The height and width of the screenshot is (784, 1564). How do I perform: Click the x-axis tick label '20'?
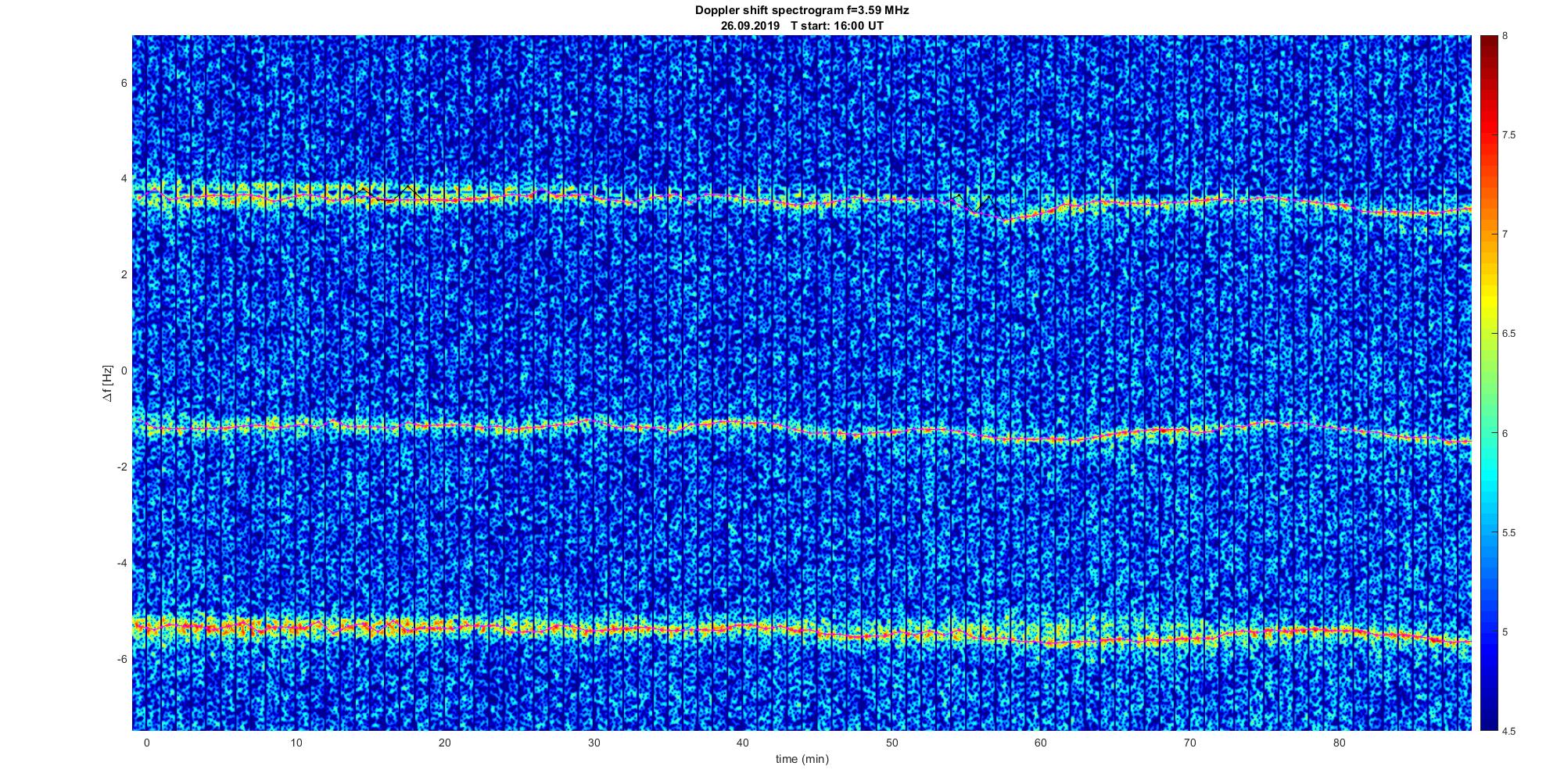click(x=445, y=743)
